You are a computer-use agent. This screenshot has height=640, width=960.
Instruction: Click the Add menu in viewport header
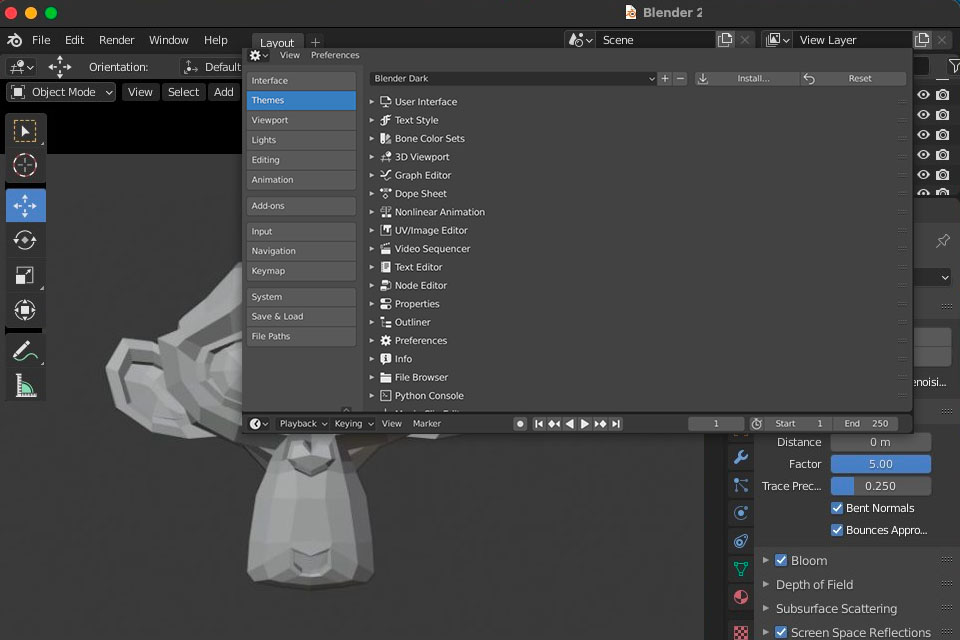pos(223,92)
